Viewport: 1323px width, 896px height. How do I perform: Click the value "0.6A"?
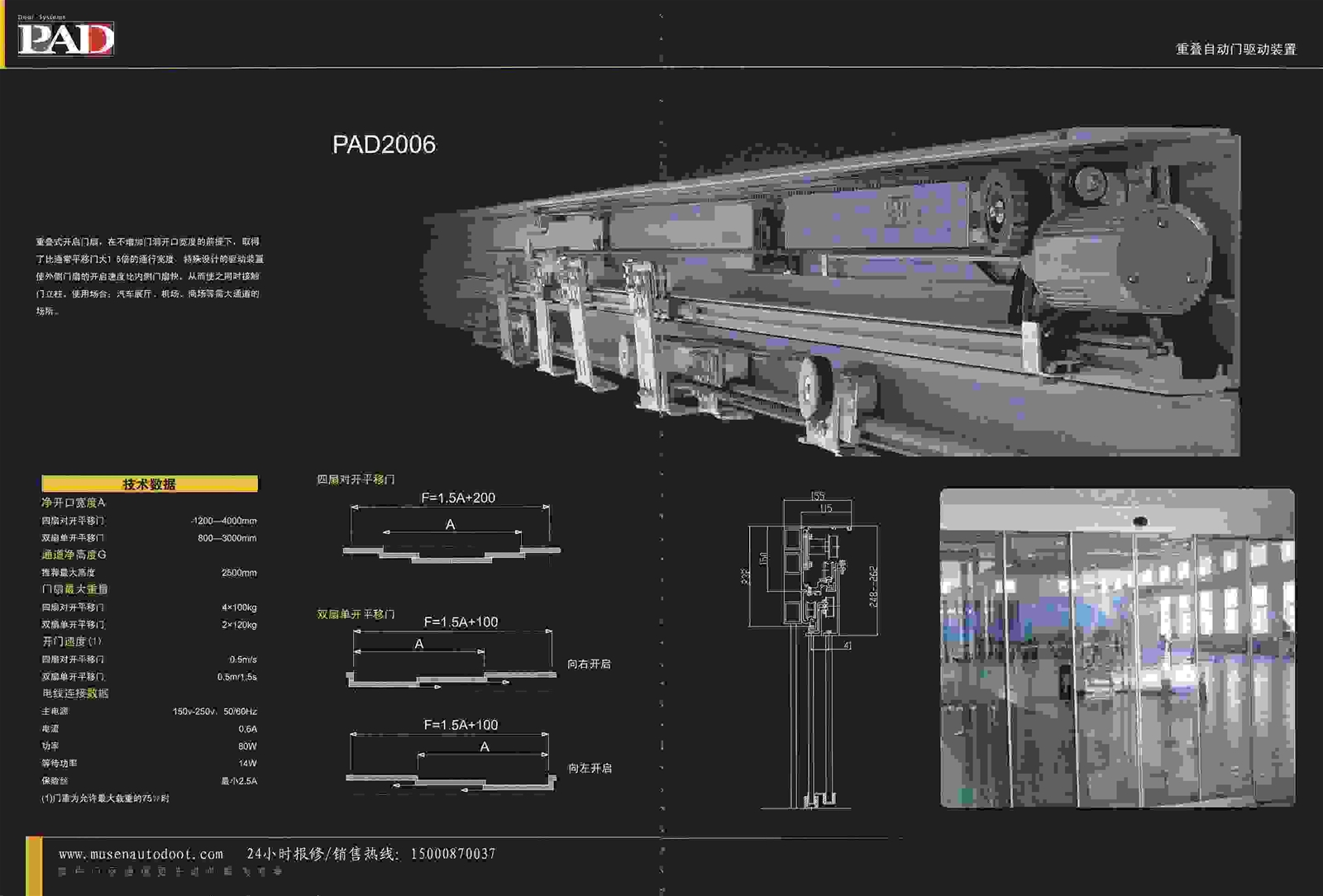[x=248, y=729]
